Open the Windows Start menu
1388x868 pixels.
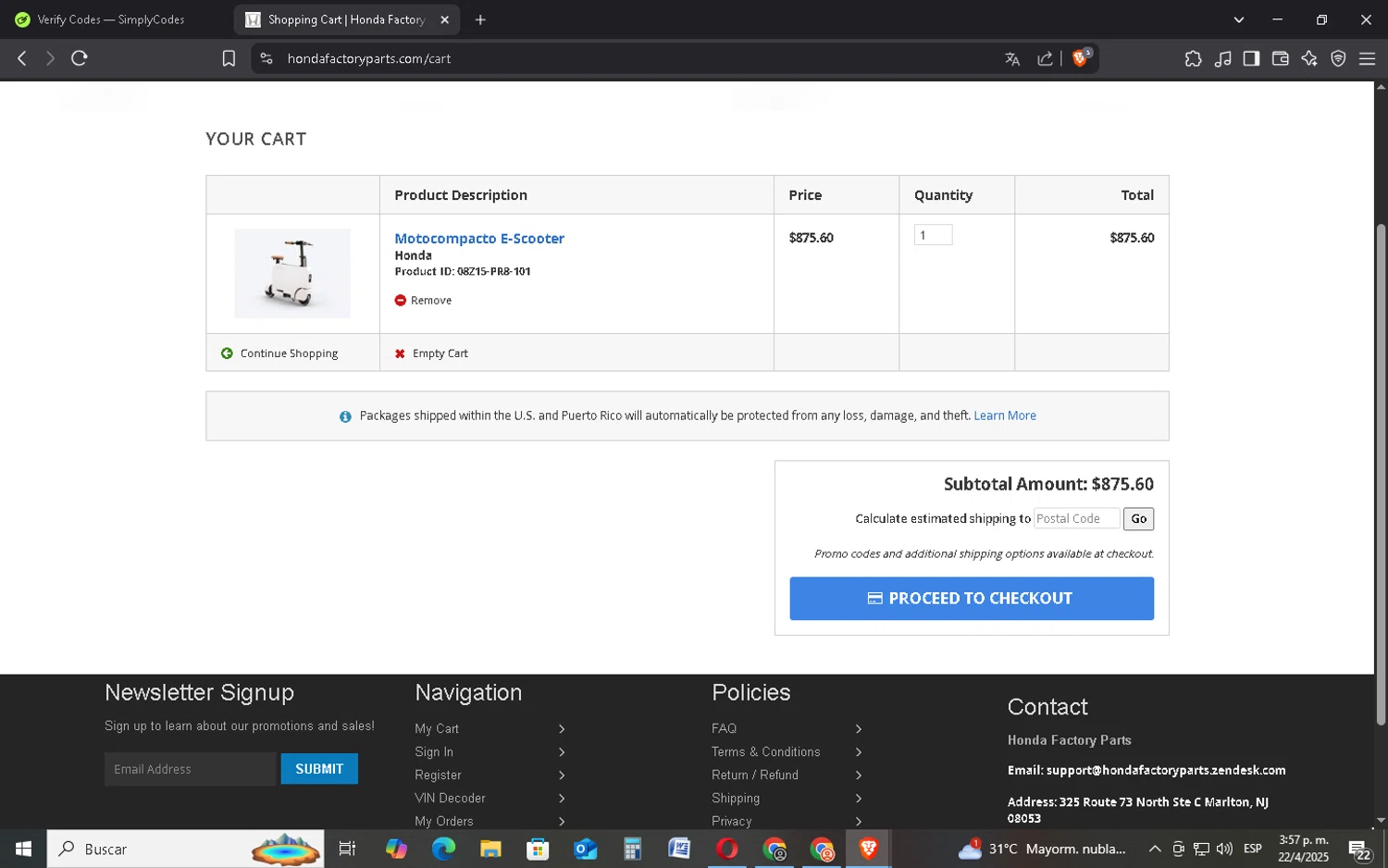coord(23,849)
